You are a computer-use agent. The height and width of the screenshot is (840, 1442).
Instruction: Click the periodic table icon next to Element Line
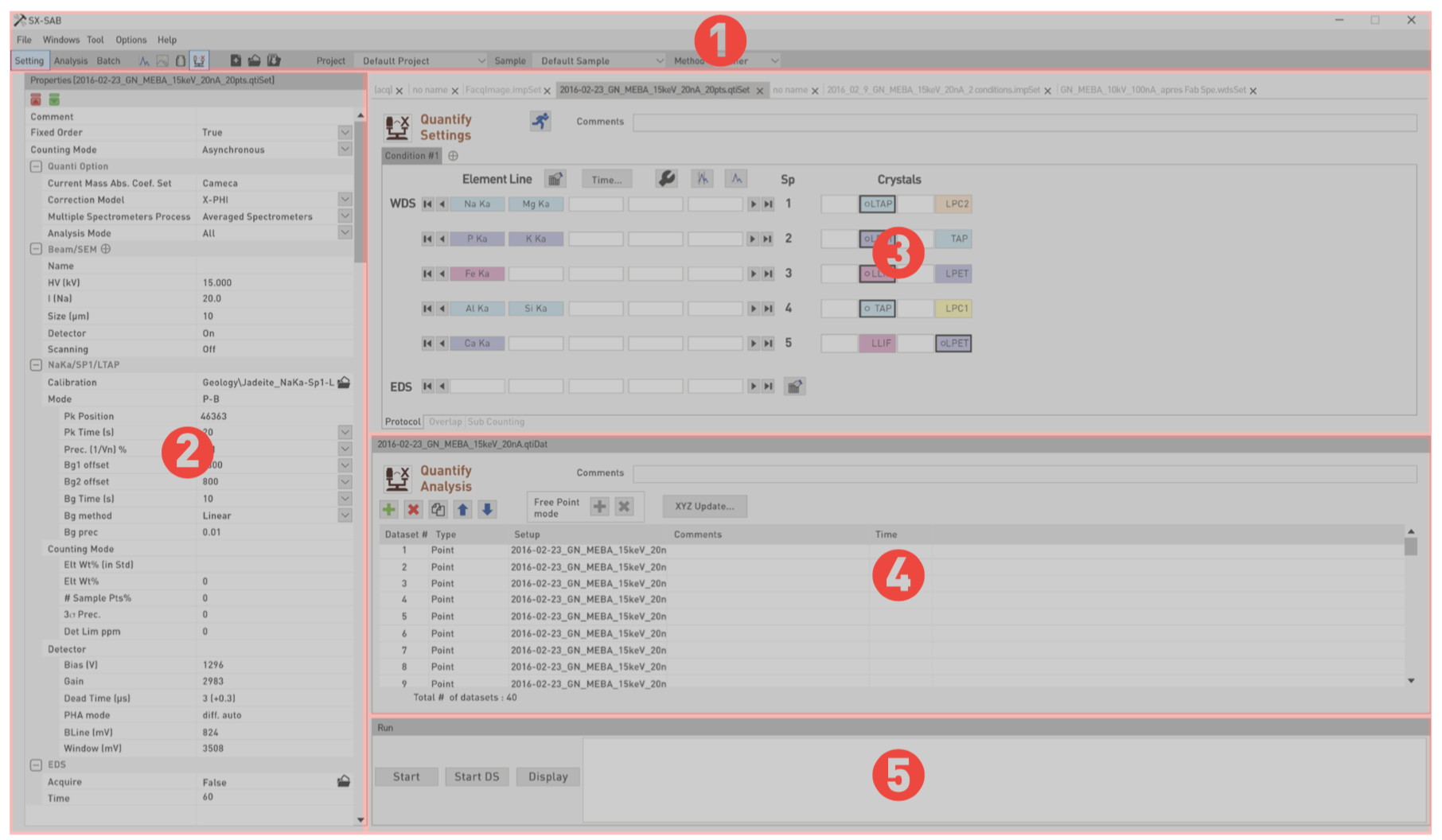point(555,179)
